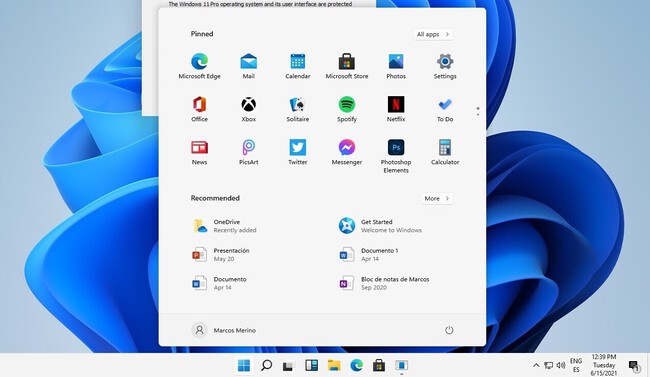Image resolution: width=650 pixels, height=377 pixels.
Task: Open the News app
Action: (199, 152)
